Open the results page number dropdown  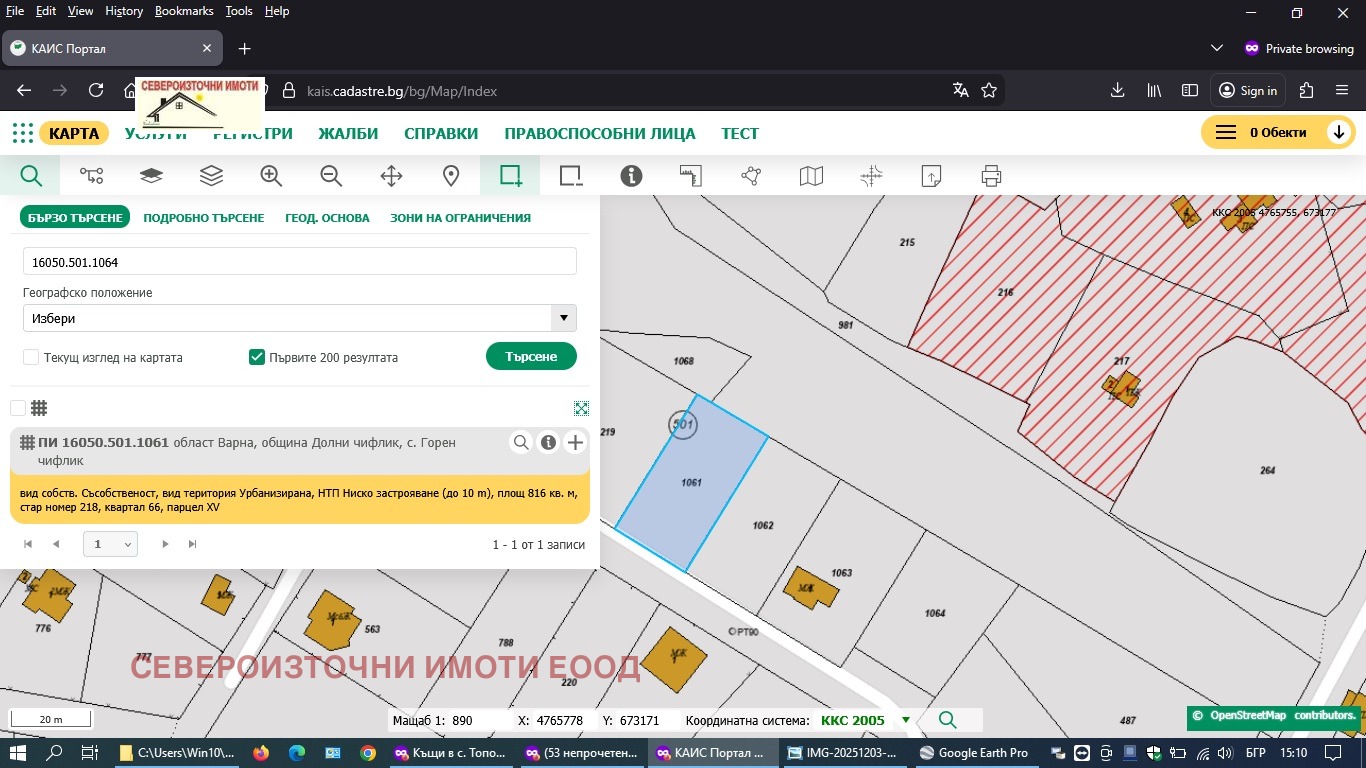pos(112,544)
